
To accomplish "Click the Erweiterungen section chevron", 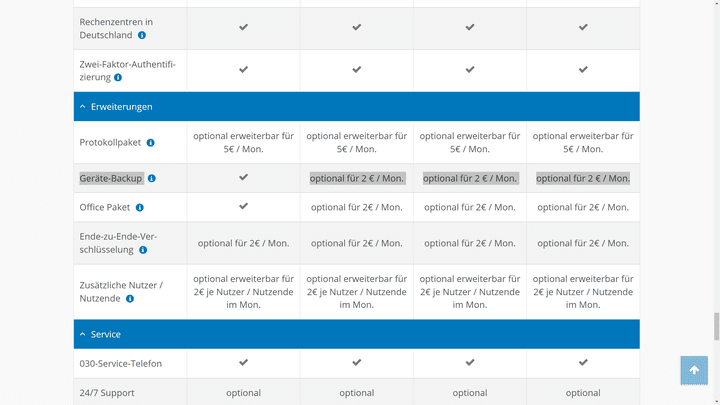I will click(82, 106).
